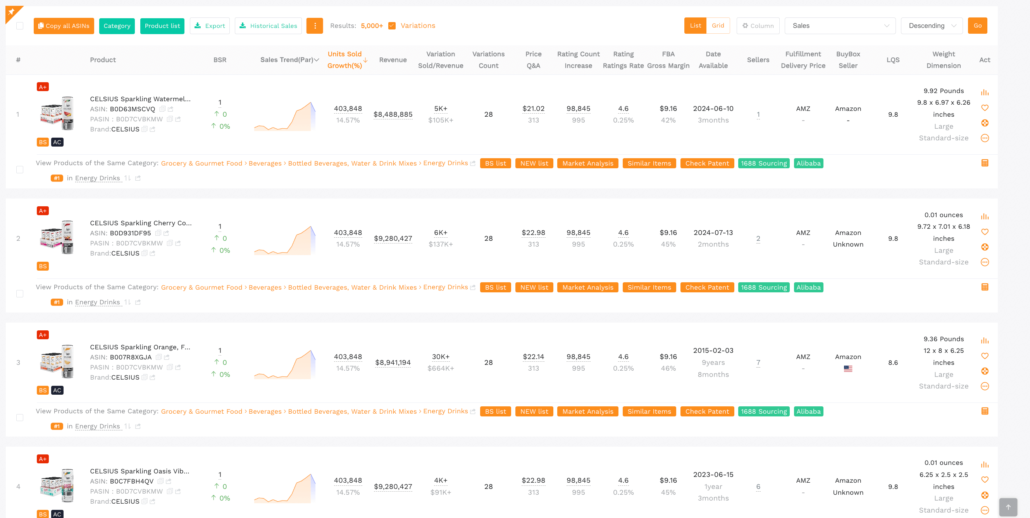This screenshot has width=1030, height=518.
Task: Open profit calculator icon for row 3
Action: [x=984, y=411]
